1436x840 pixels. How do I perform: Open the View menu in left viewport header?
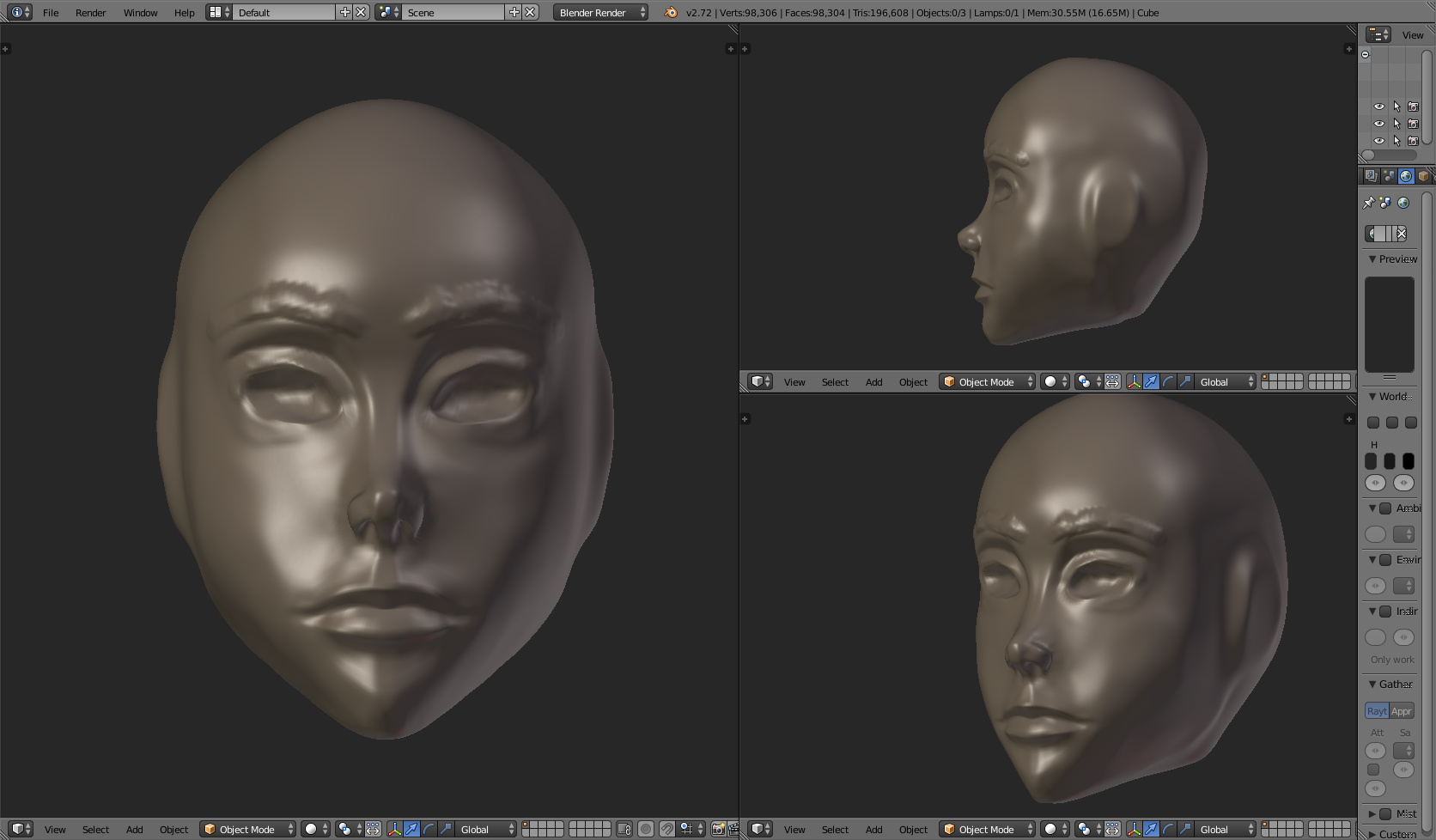pos(55,829)
